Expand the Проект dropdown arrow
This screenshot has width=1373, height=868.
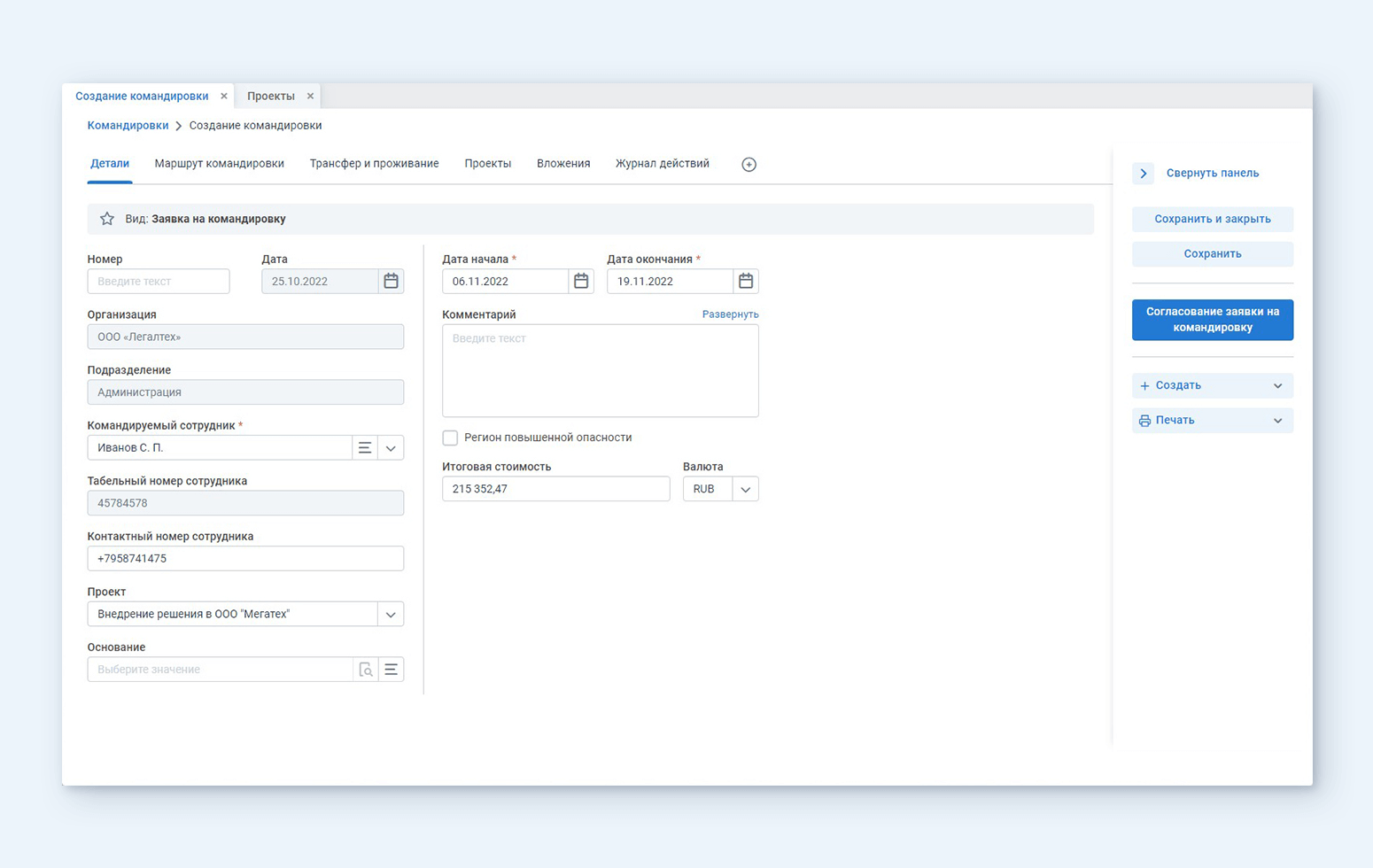click(x=391, y=614)
